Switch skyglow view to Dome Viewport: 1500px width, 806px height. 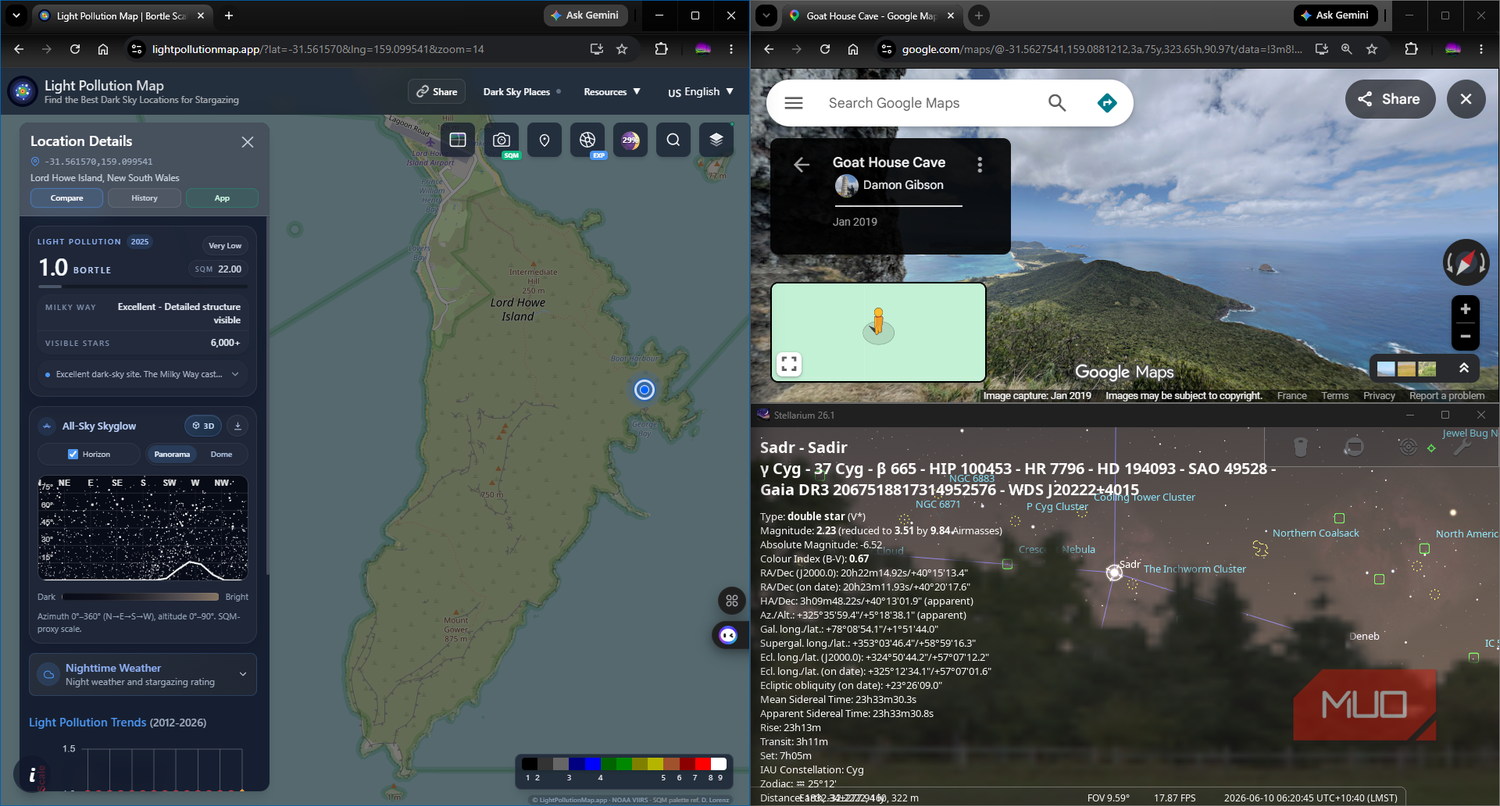tap(221, 454)
